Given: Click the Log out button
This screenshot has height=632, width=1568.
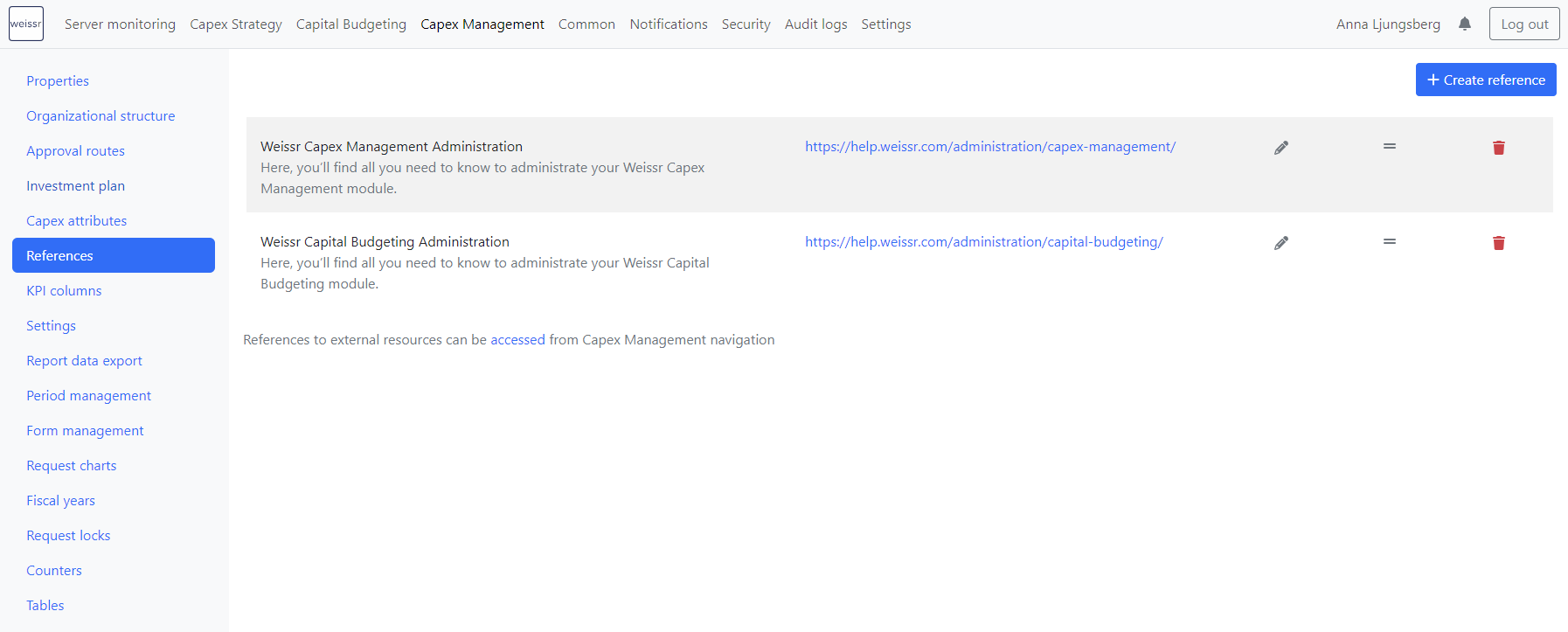Looking at the screenshot, I should click(1524, 24).
